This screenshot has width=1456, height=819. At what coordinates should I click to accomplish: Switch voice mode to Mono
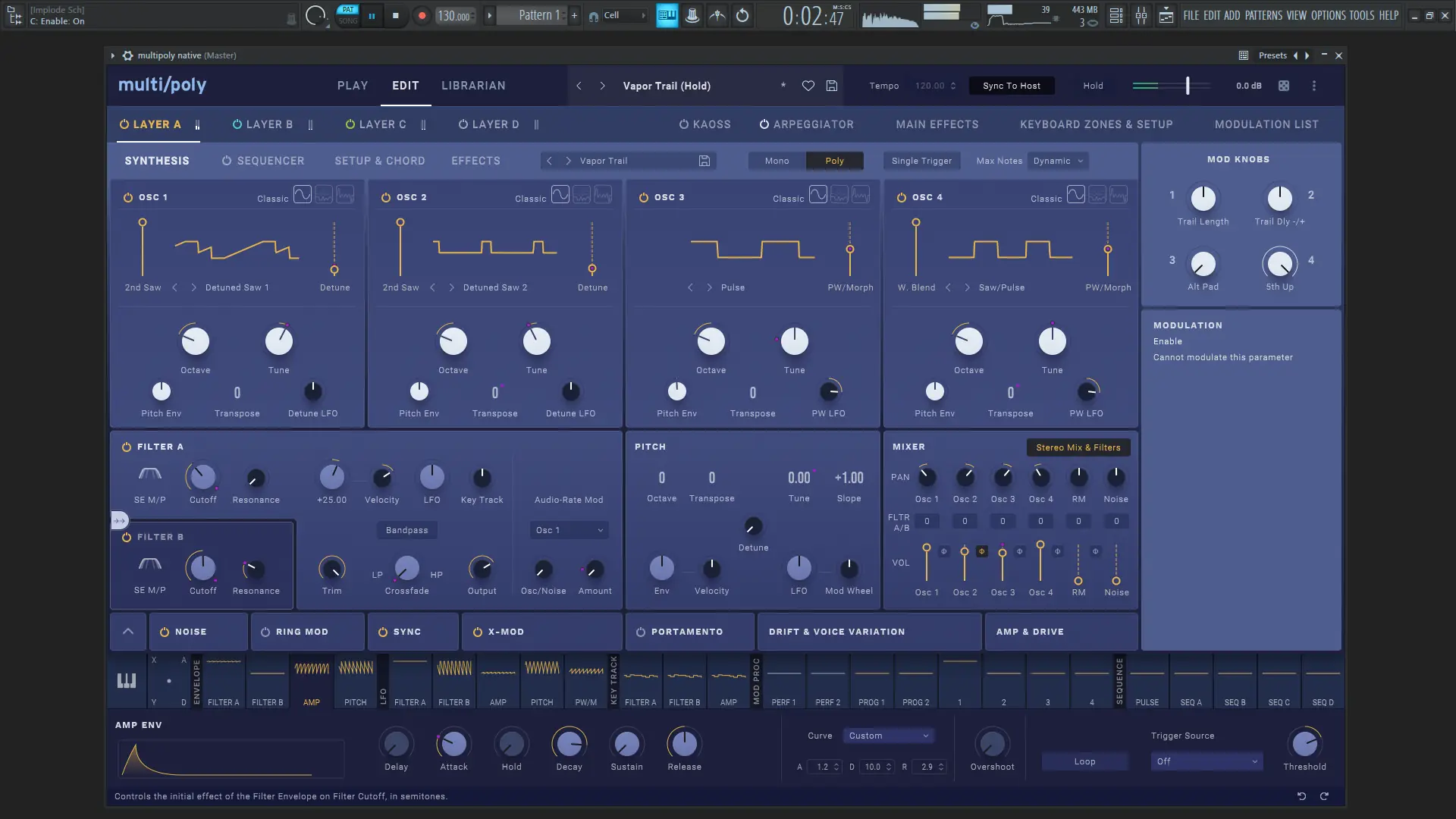click(777, 161)
